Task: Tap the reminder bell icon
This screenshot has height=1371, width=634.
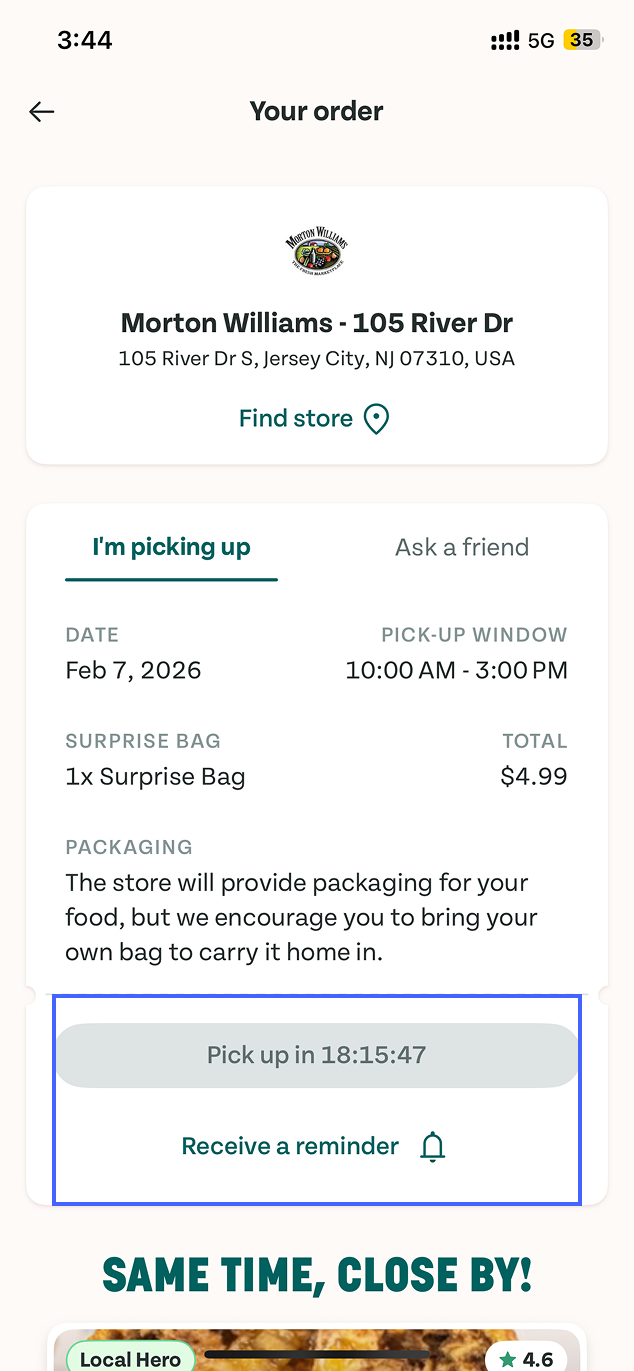Action: coord(432,1146)
